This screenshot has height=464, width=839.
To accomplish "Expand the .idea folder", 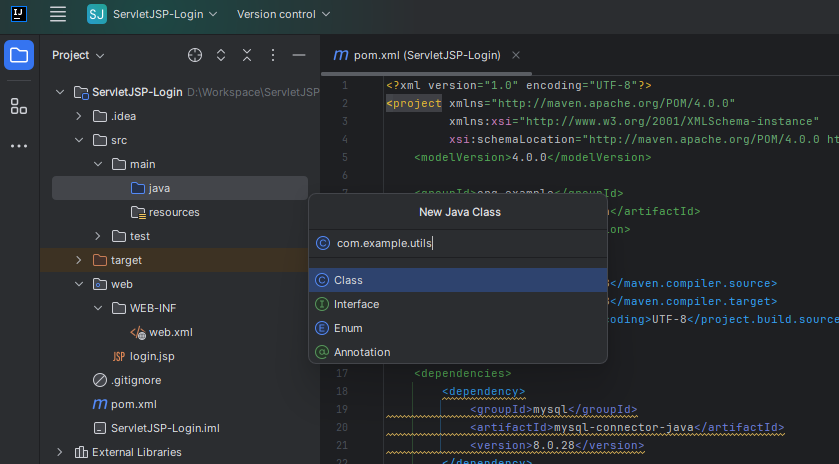I will coord(79,116).
